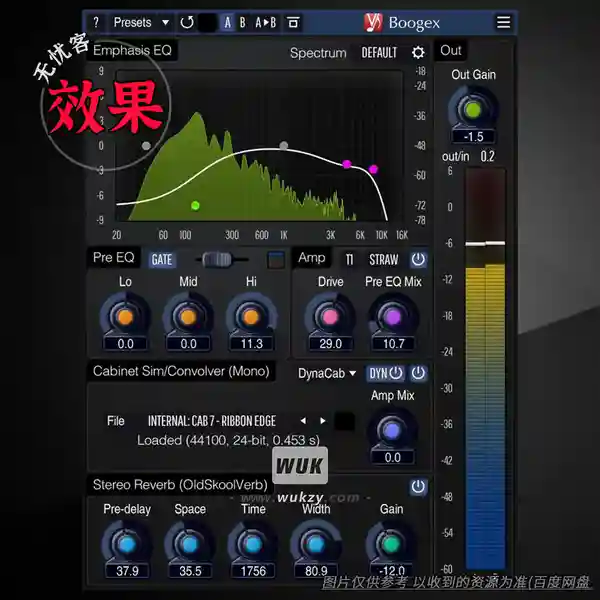600x600 pixels.
Task: Edit the Pre EQ Mix value 10.7
Action: click(x=394, y=344)
